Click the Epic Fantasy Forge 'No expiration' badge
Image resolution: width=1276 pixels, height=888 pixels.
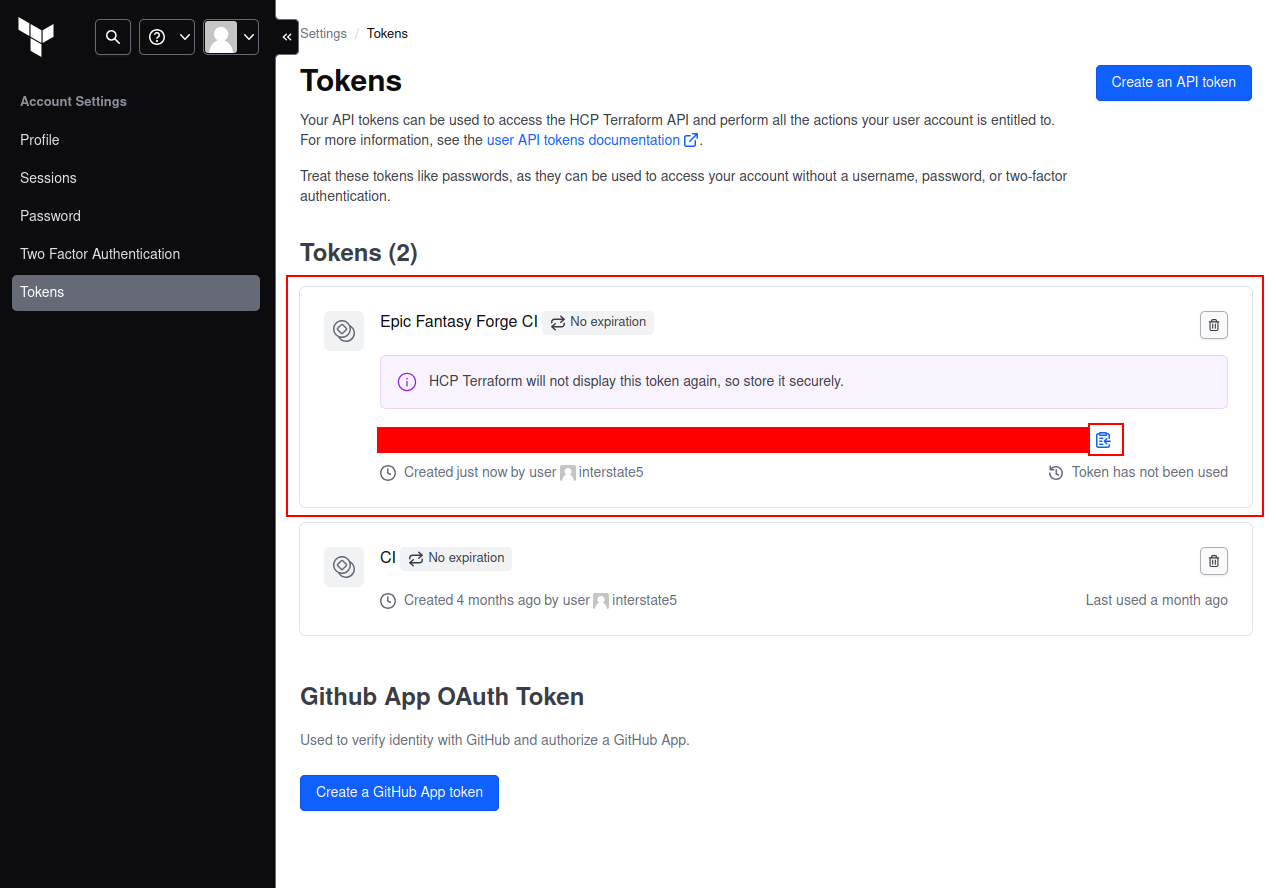click(598, 322)
